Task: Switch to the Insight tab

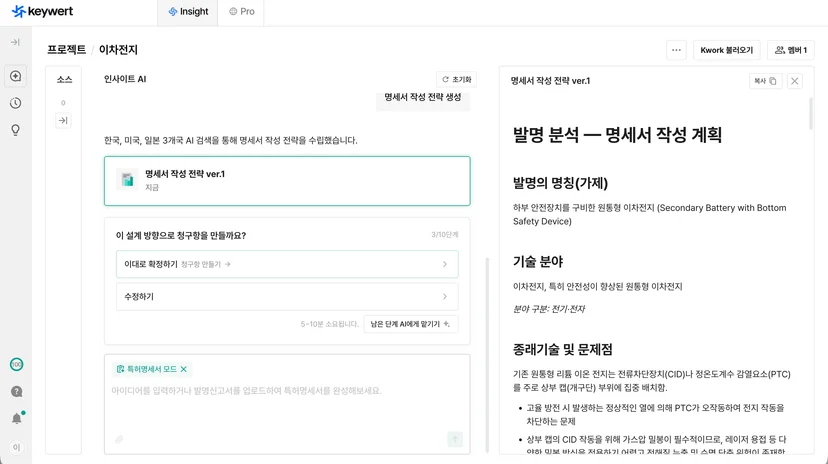Action: click(x=188, y=12)
